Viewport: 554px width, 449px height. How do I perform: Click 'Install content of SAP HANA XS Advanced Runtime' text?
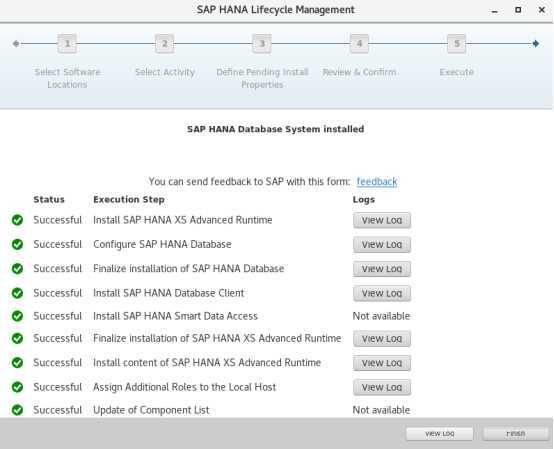coord(207,363)
